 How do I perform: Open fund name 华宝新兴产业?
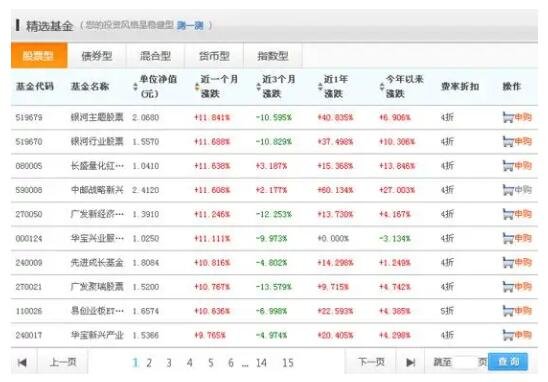click(x=97, y=335)
